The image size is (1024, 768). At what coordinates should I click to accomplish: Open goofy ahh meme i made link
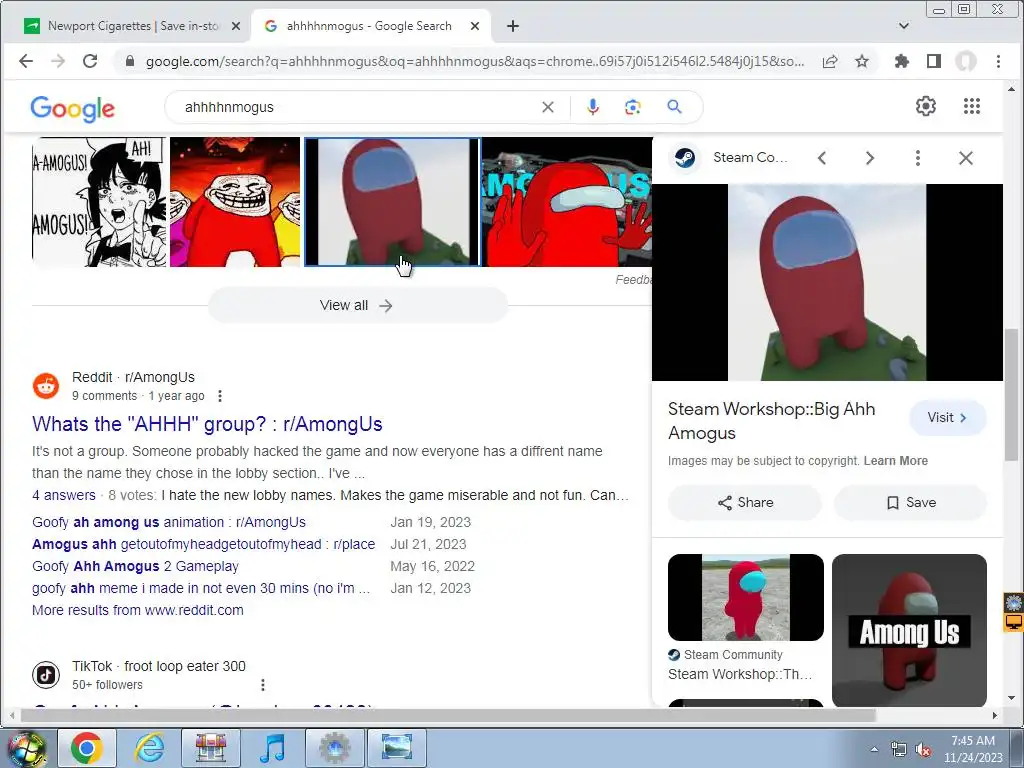click(201, 588)
